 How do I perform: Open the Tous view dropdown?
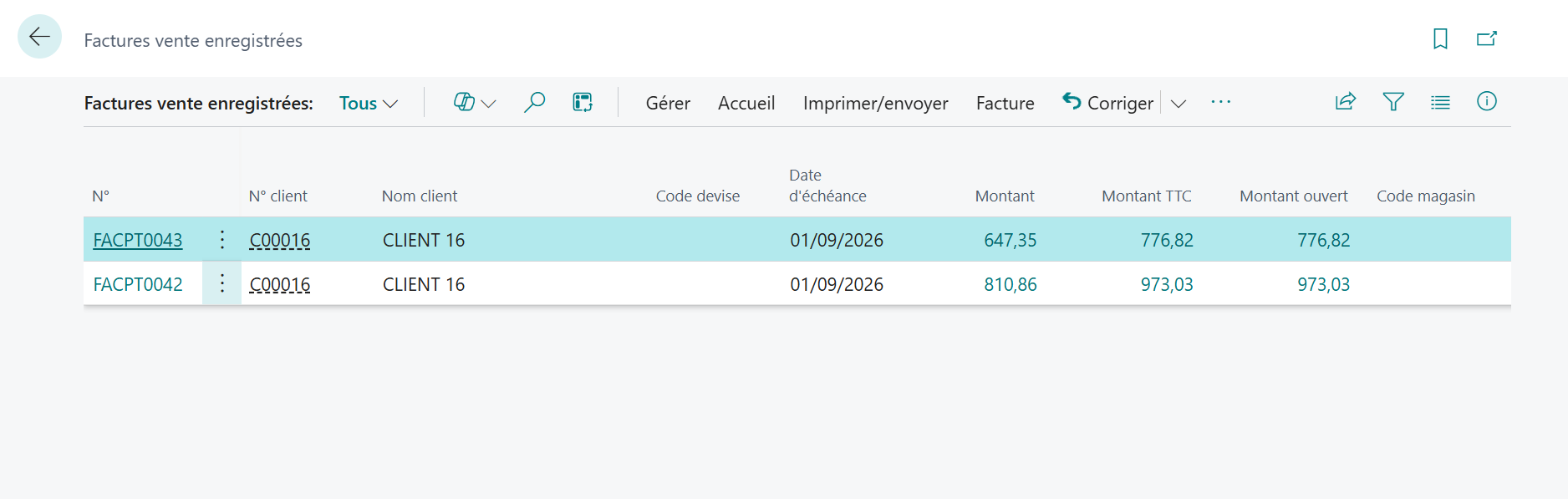tap(368, 104)
